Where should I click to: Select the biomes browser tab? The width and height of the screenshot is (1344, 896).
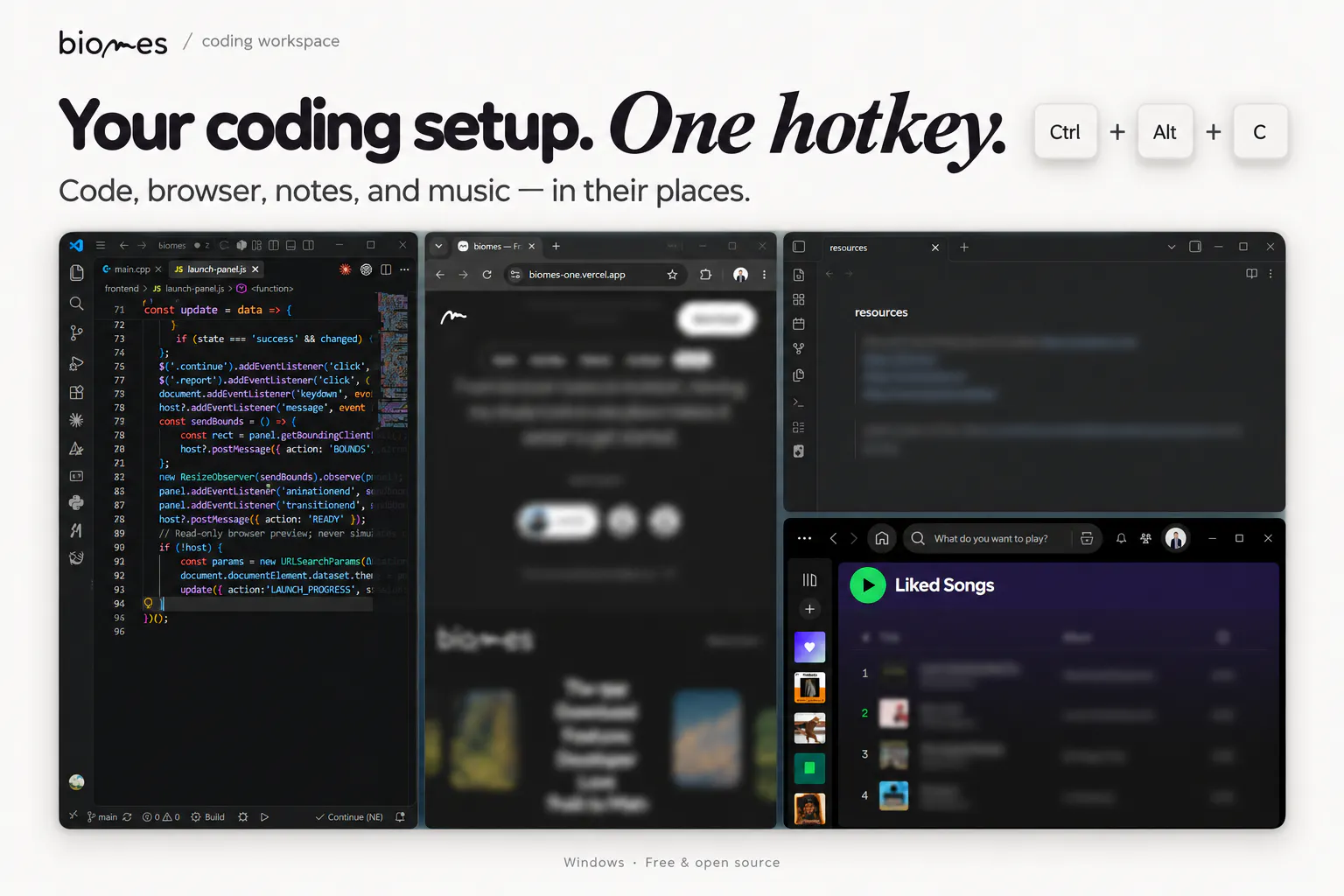pyautogui.click(x=497, y=247)
